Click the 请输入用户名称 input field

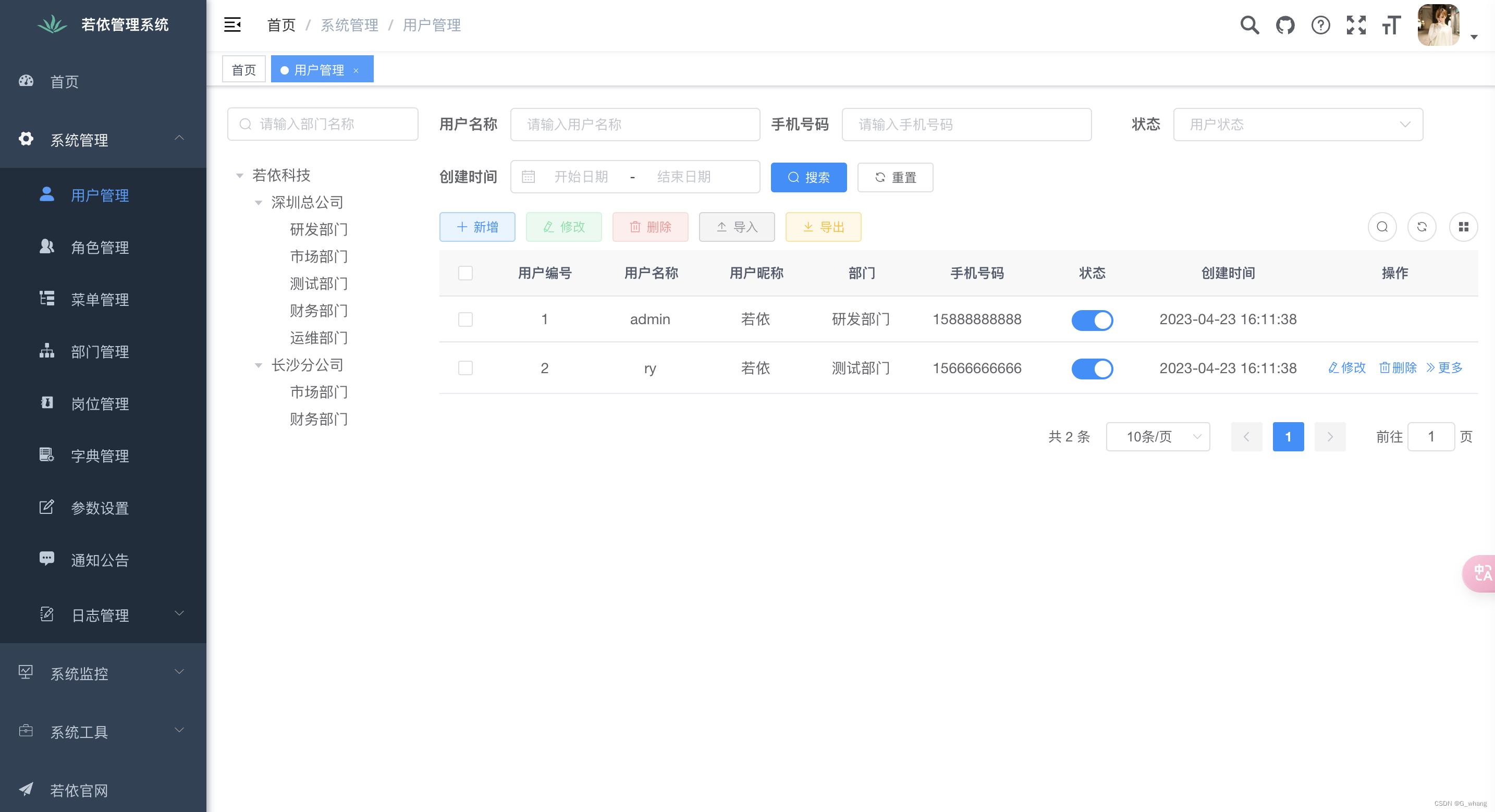tap(634, 124)
